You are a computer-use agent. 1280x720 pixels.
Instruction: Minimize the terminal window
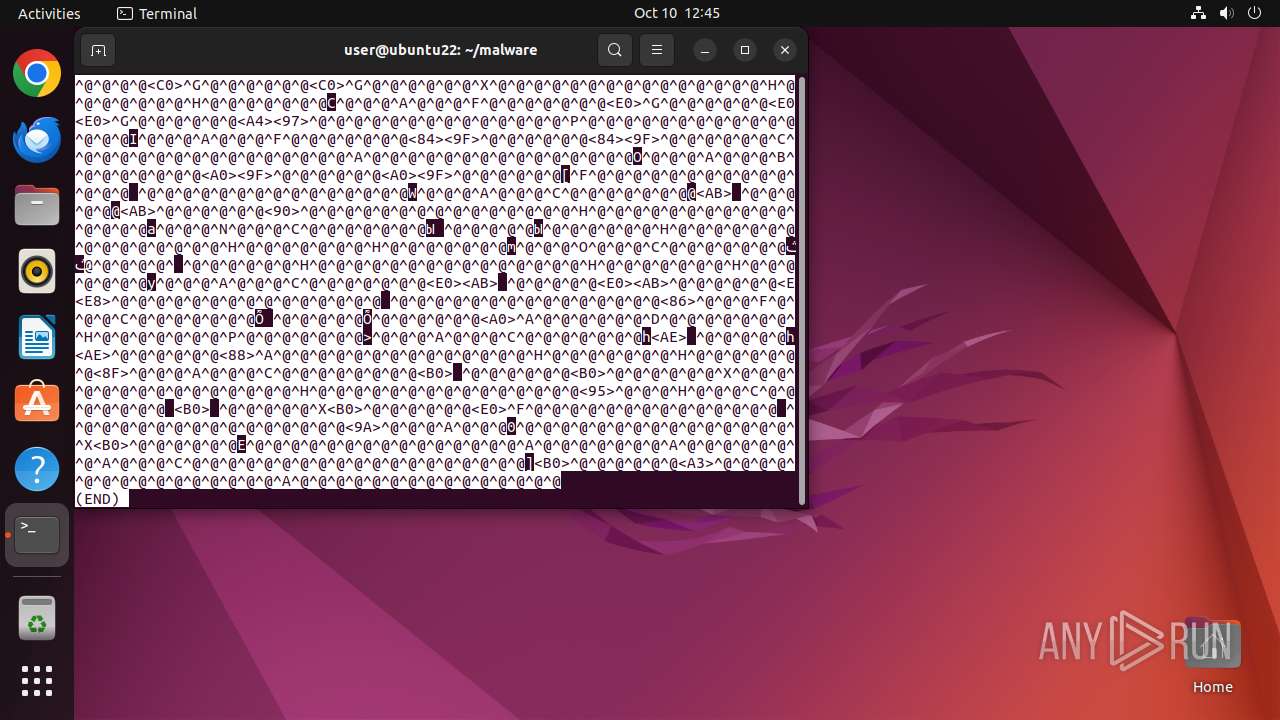tap(705, 50)
